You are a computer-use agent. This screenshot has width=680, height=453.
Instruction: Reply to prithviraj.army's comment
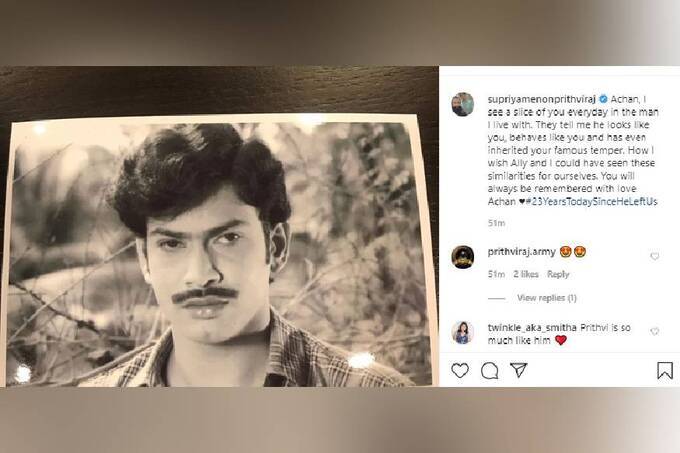(x=558, y=274)
